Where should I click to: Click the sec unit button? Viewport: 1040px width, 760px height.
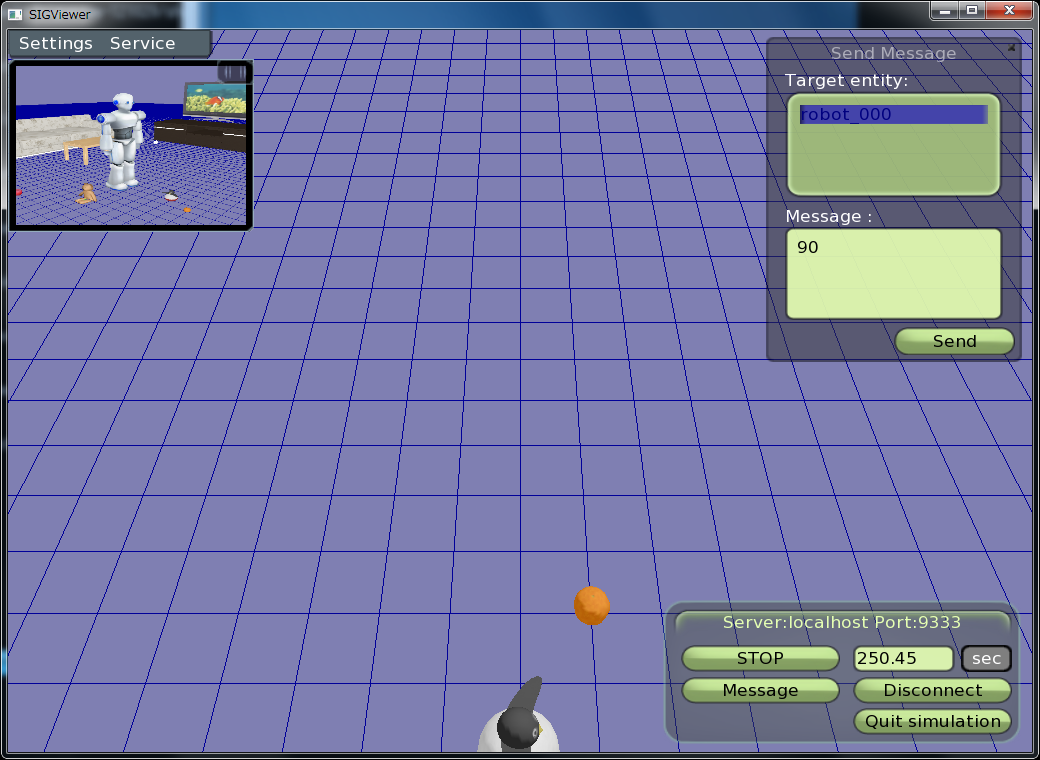click(986, 659)
